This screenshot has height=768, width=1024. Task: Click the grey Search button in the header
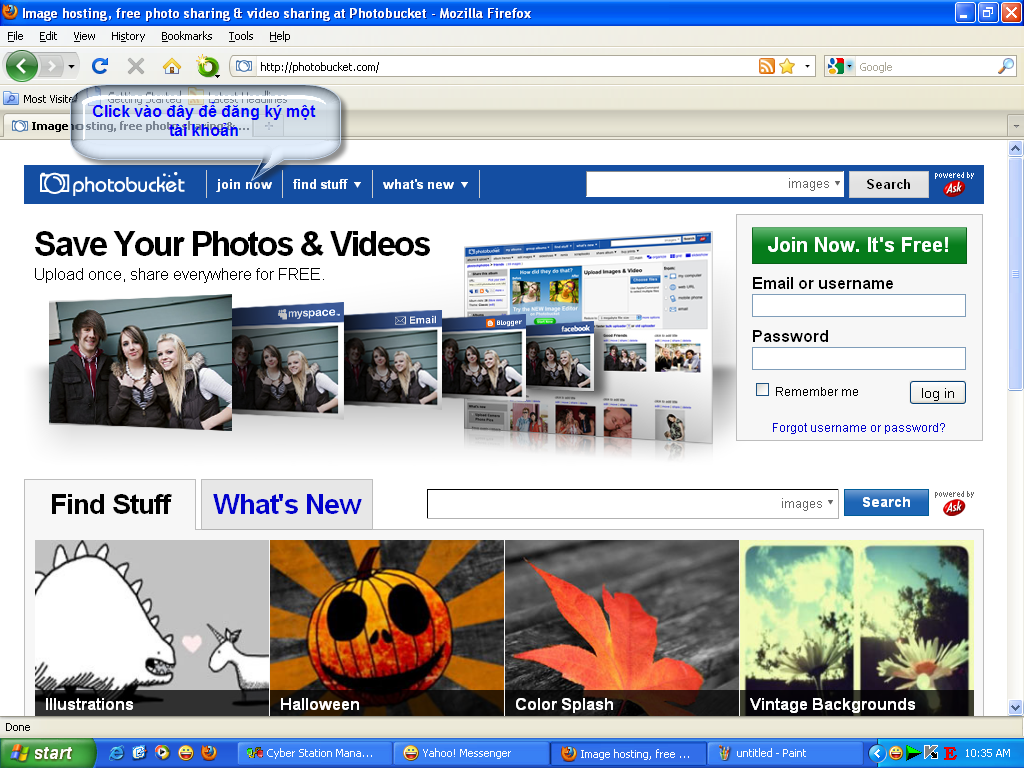888,184
